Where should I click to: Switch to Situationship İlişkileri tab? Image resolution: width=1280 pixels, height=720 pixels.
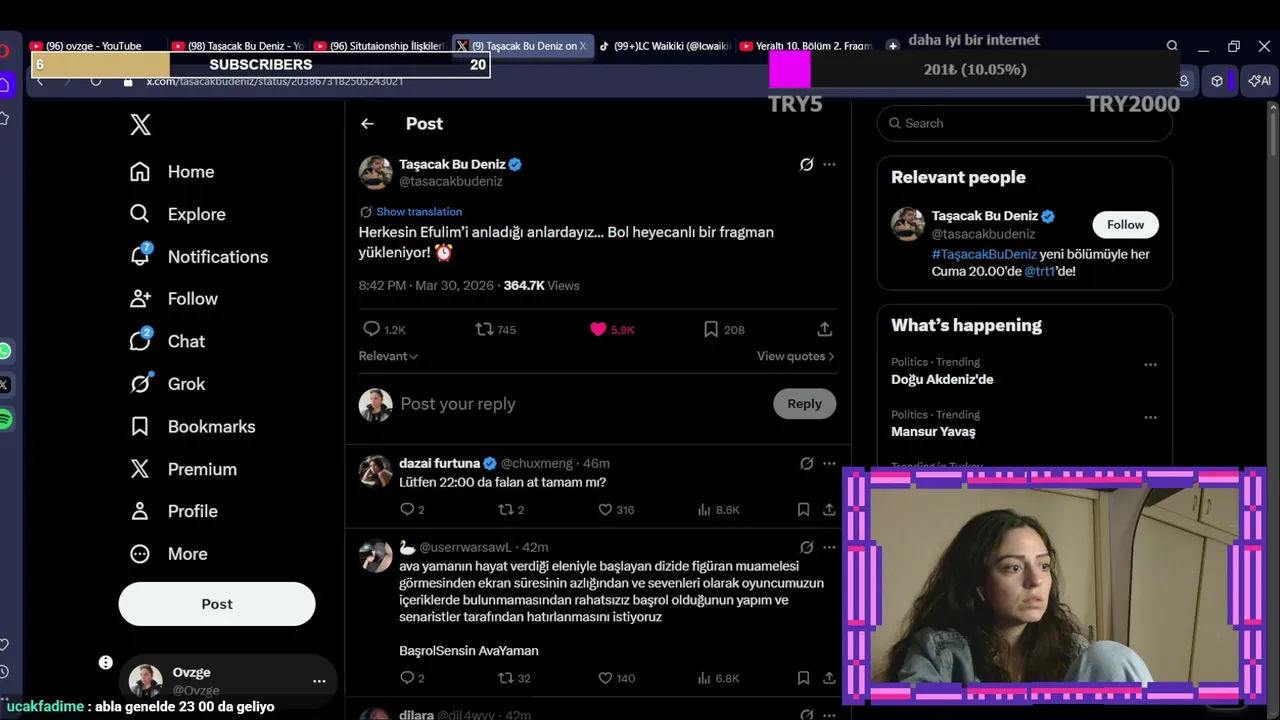(380, 46)
